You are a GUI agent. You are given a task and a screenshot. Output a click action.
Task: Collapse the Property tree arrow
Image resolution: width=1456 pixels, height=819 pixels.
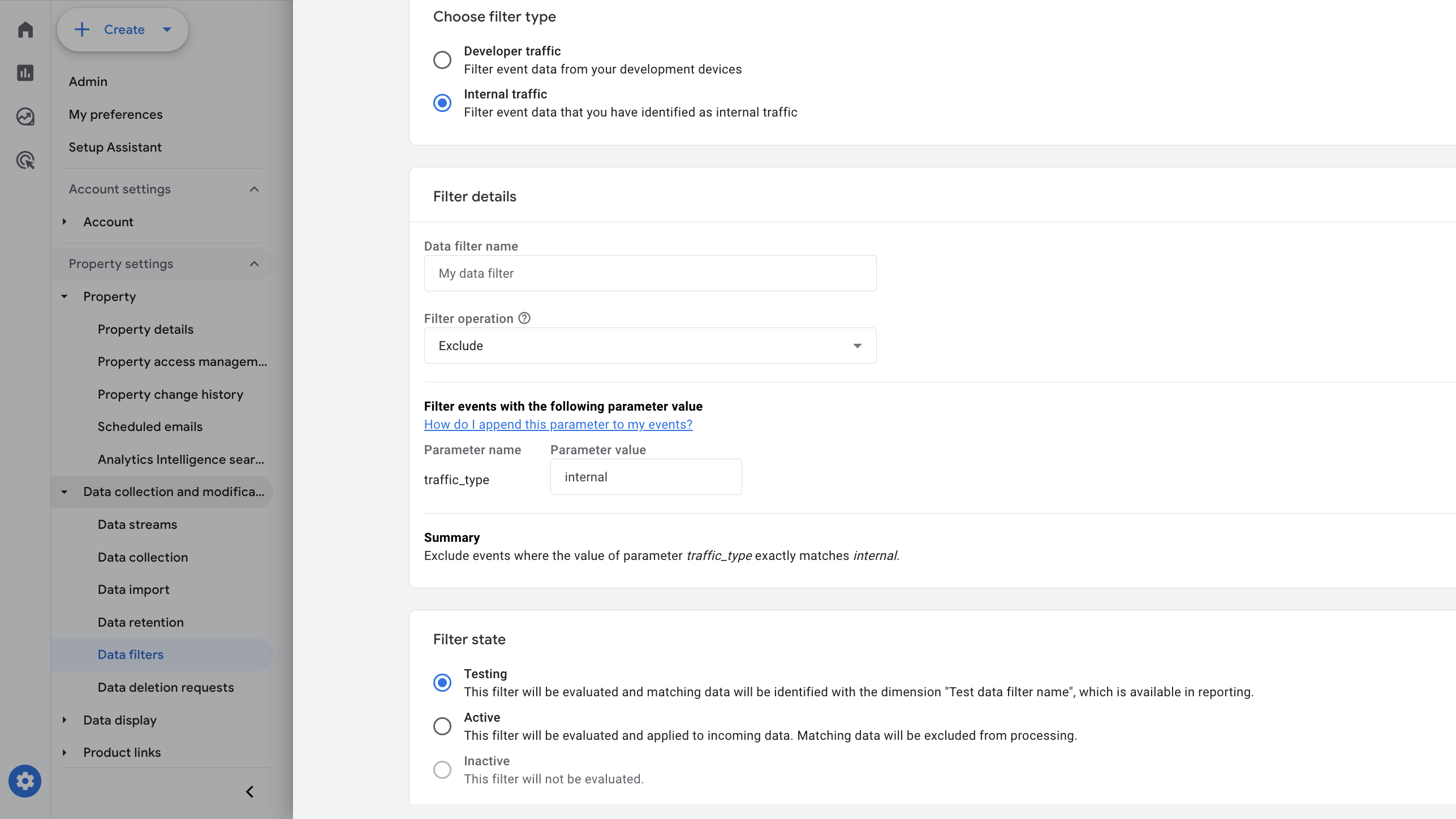click(x=64, y=296)
